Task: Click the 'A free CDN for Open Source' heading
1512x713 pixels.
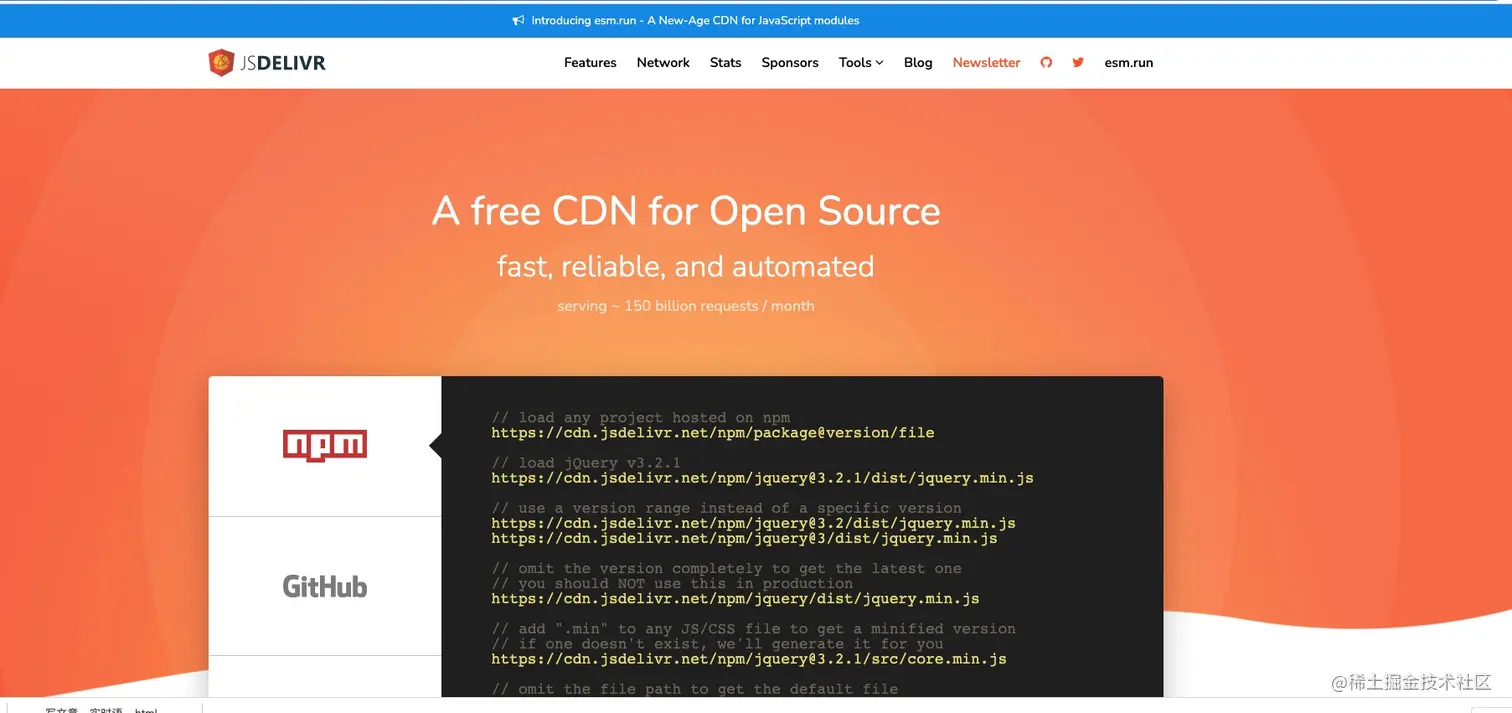Action: [686, 211]
